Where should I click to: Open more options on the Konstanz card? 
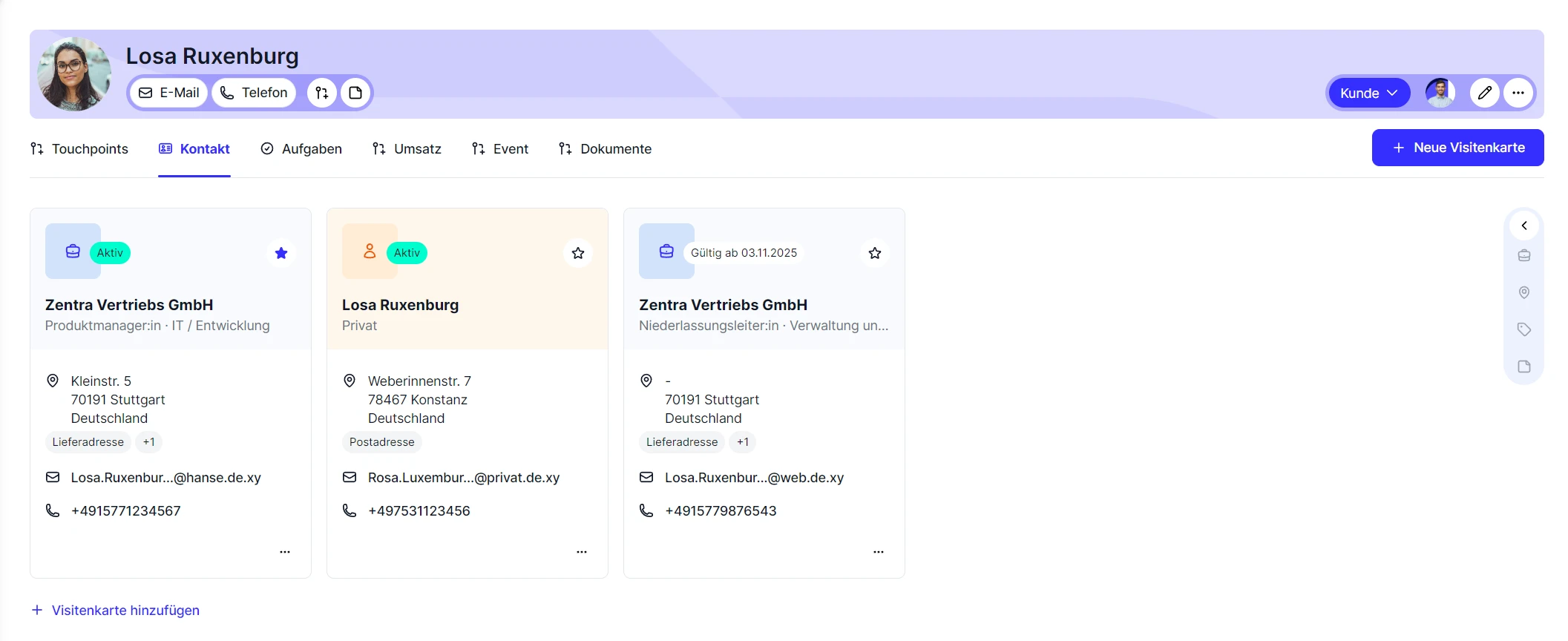pos(582,552)
